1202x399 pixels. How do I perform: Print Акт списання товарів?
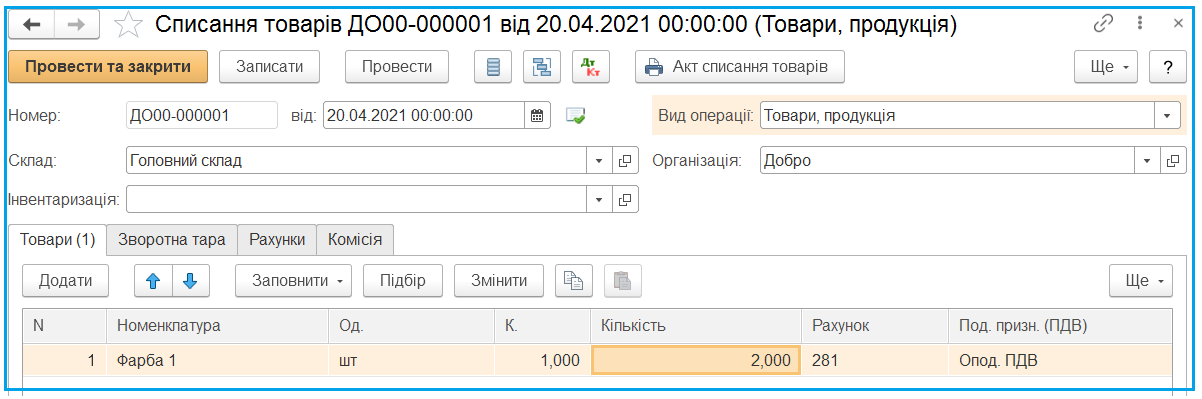pos(739,67)
